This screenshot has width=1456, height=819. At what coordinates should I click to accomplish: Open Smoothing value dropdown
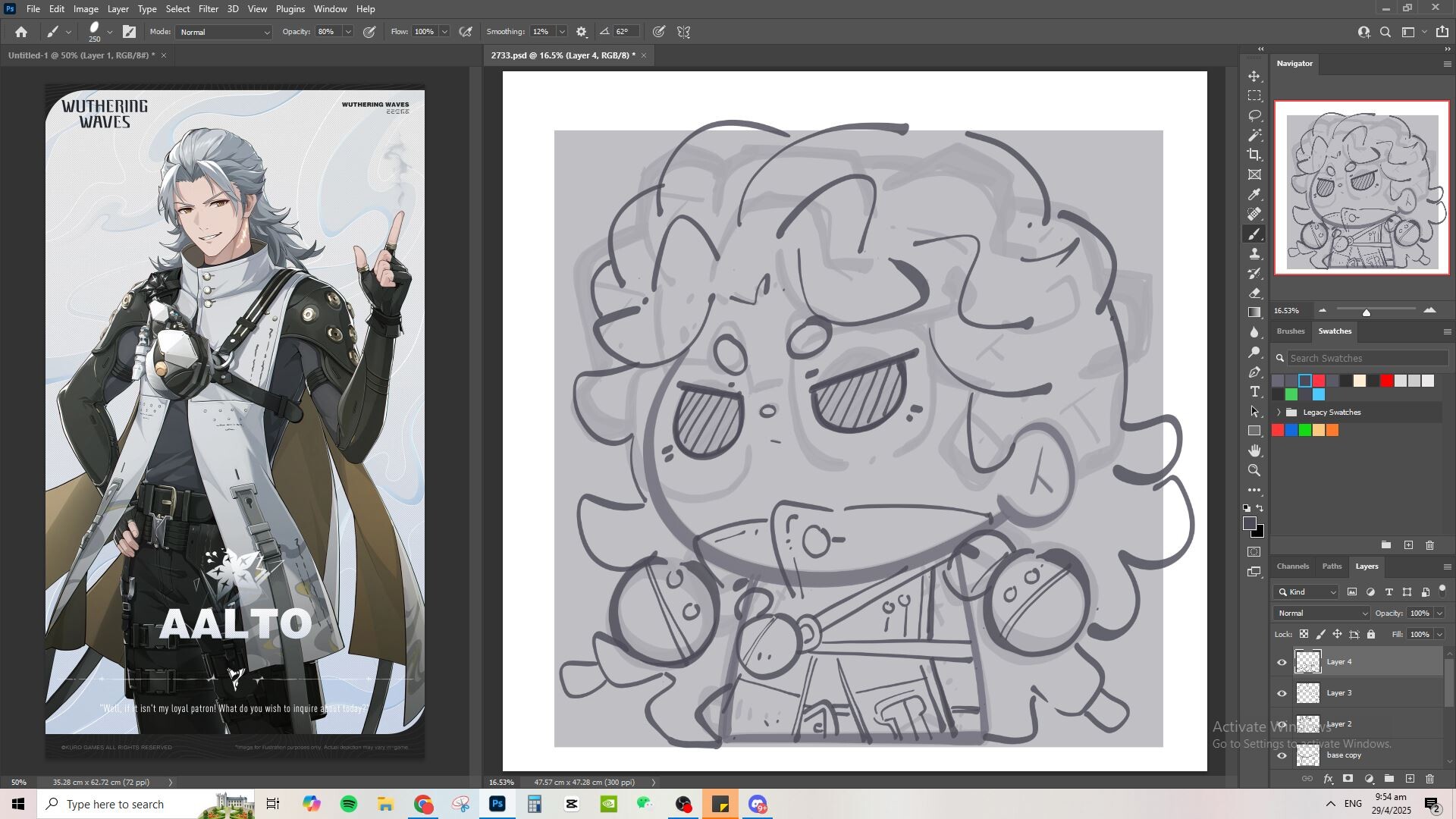pos(562,32)
